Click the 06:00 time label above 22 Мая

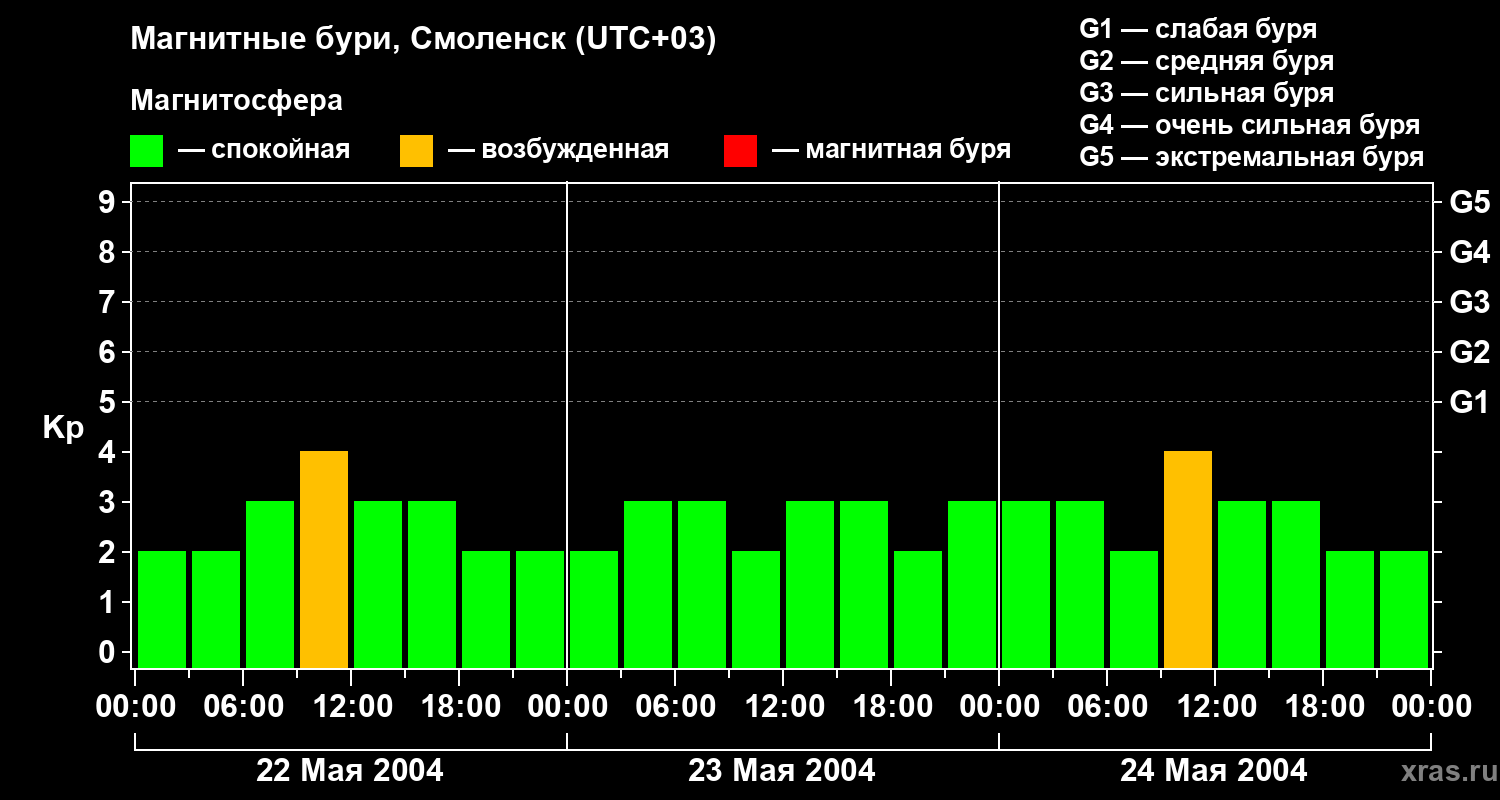(243, 707)
